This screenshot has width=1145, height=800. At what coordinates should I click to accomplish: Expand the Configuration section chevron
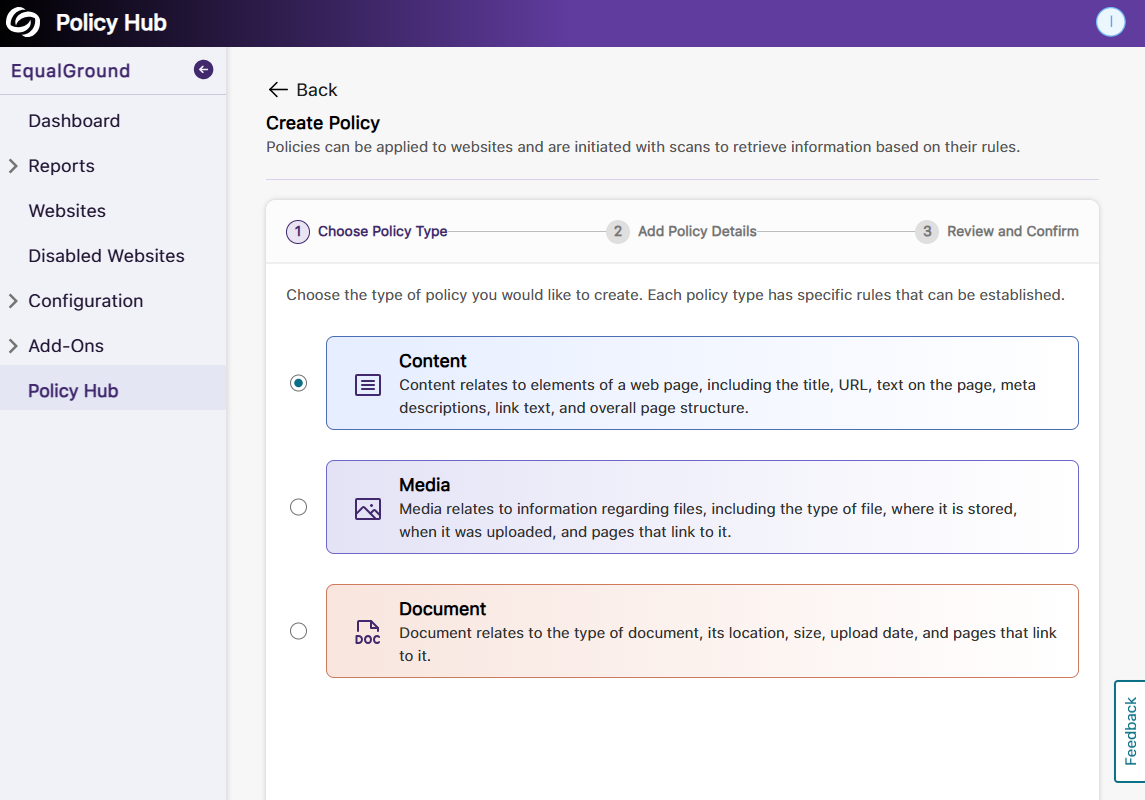[13, 301]
